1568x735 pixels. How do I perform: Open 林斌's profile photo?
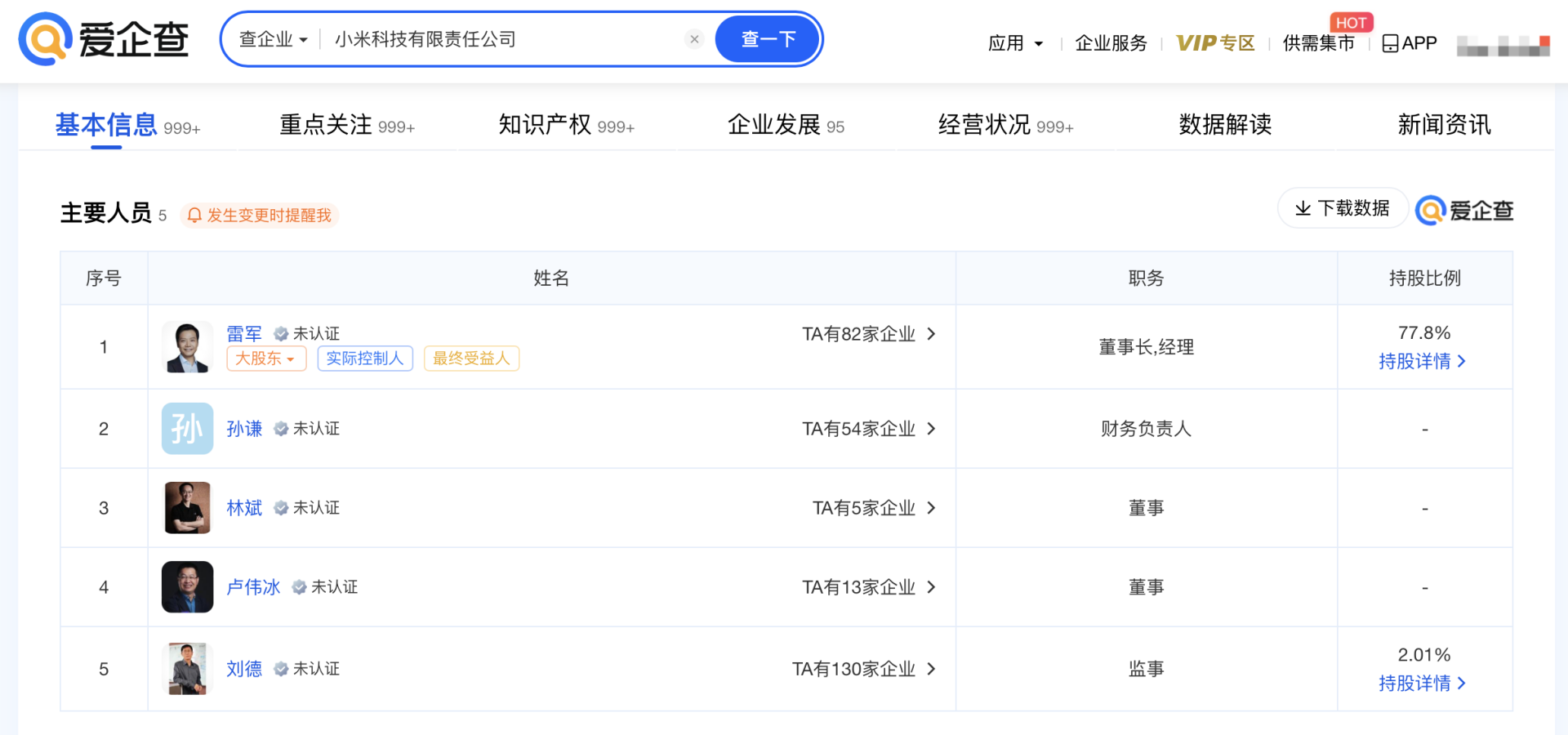(187, 508)
